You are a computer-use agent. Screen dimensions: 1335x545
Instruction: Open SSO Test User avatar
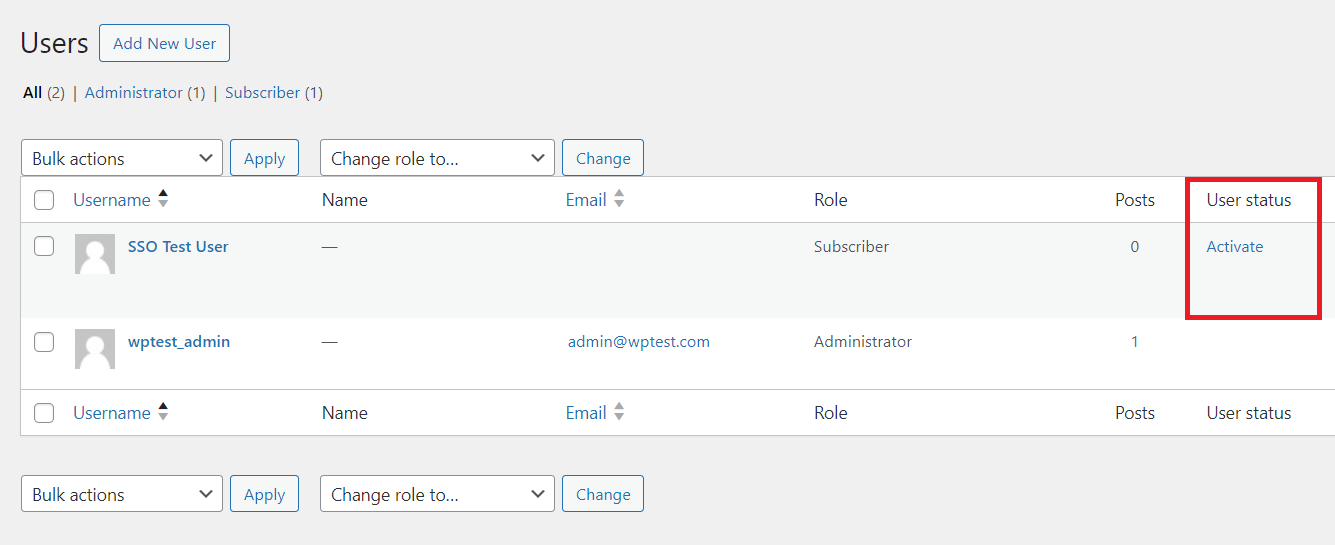[x=95, y=254]
